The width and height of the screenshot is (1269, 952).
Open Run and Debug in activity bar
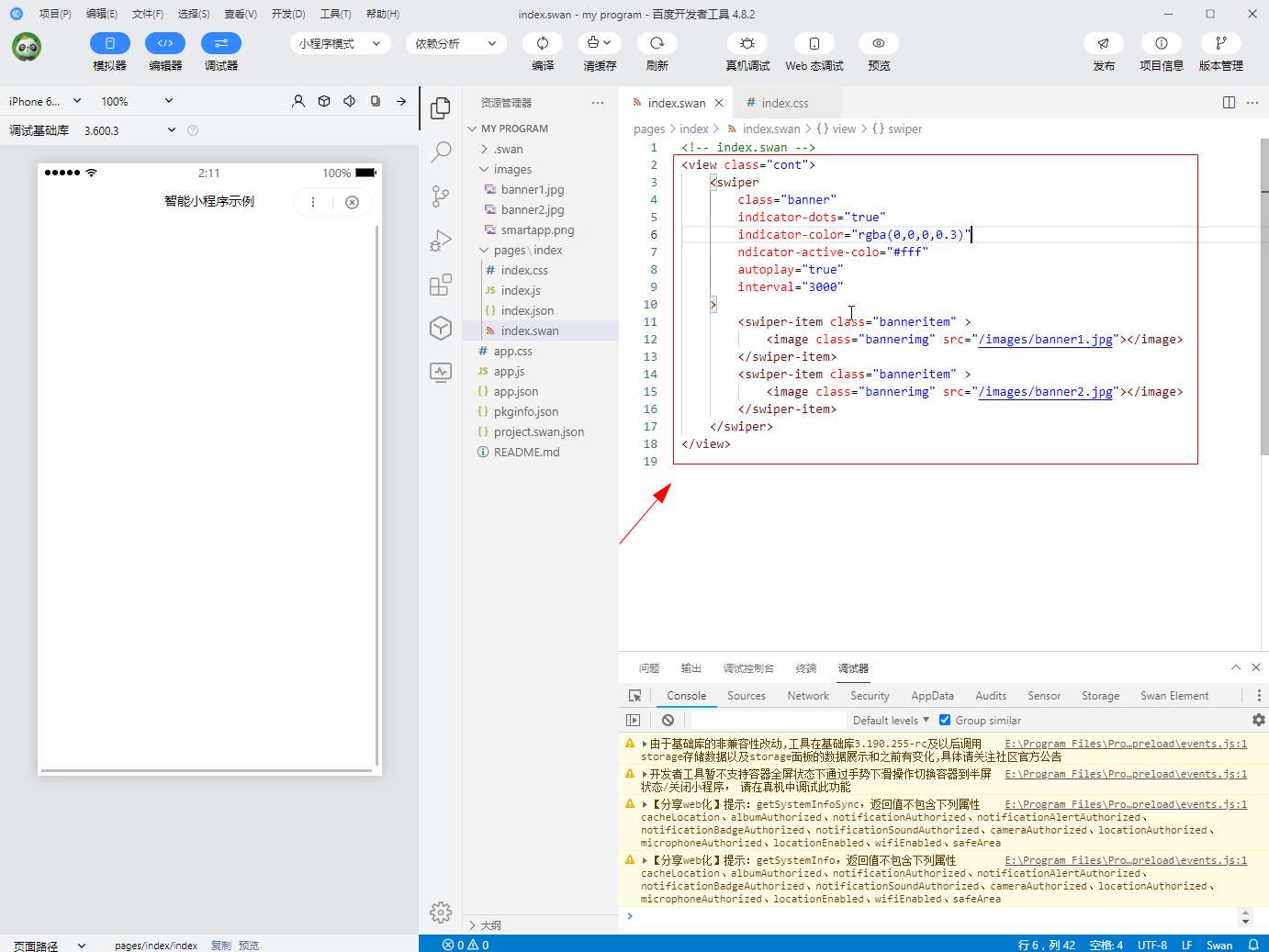click(x=441, y=241)
